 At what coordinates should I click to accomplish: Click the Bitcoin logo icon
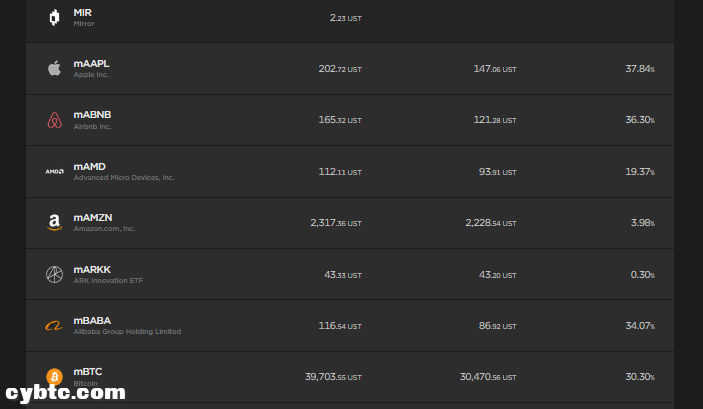(54, 377)
